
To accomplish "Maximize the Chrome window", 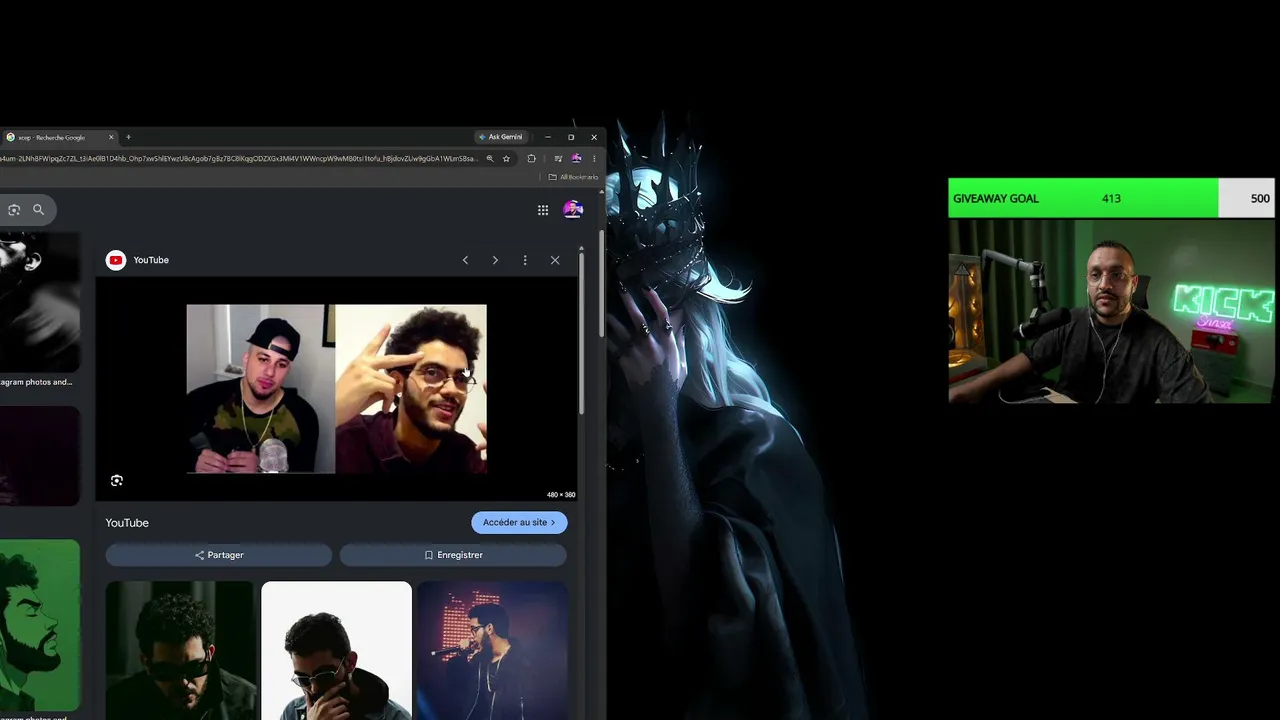I will pyautogui.click(x=571, y=137).
